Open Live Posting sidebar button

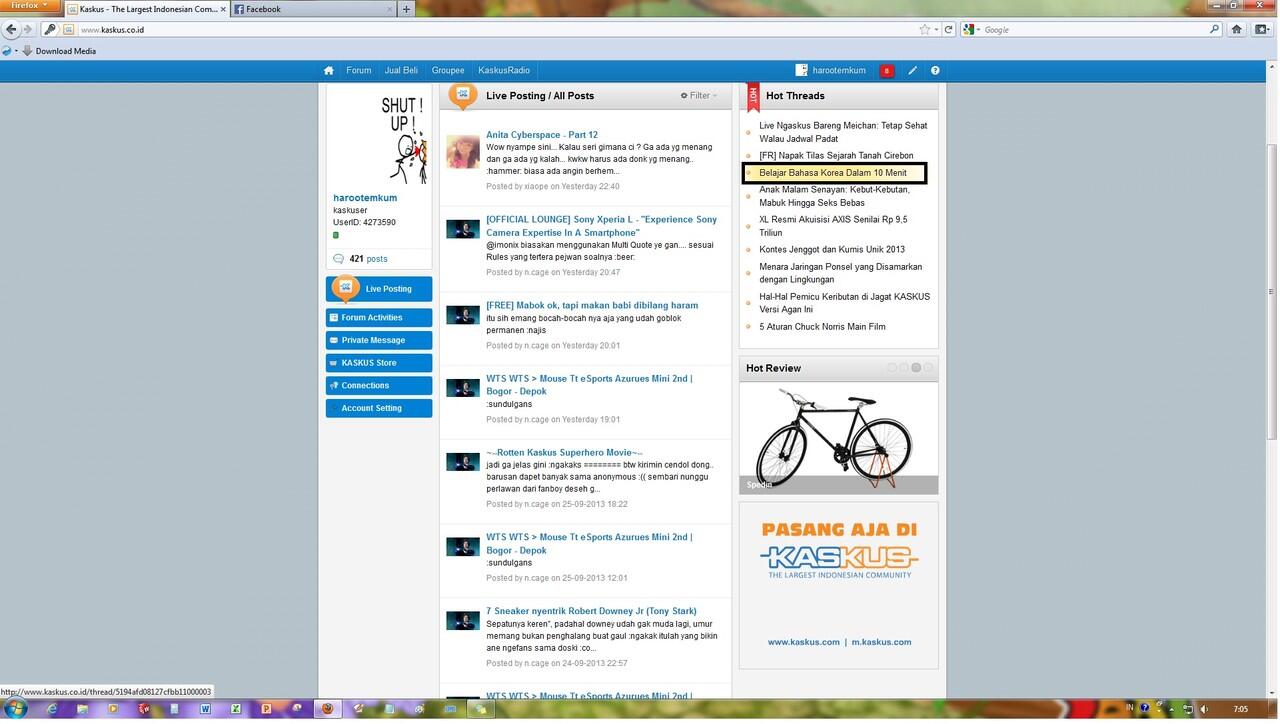point(379,289)
